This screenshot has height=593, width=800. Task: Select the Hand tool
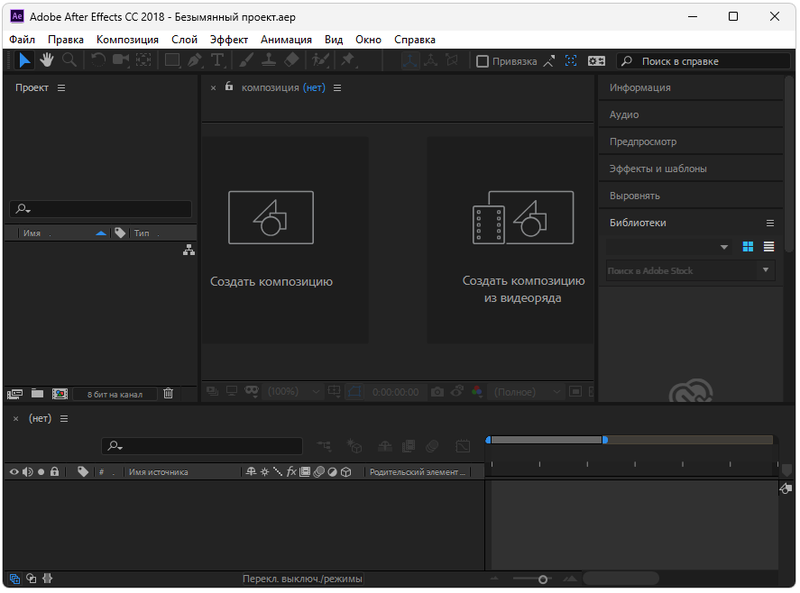pyautogui.click(x=47, y=60)
